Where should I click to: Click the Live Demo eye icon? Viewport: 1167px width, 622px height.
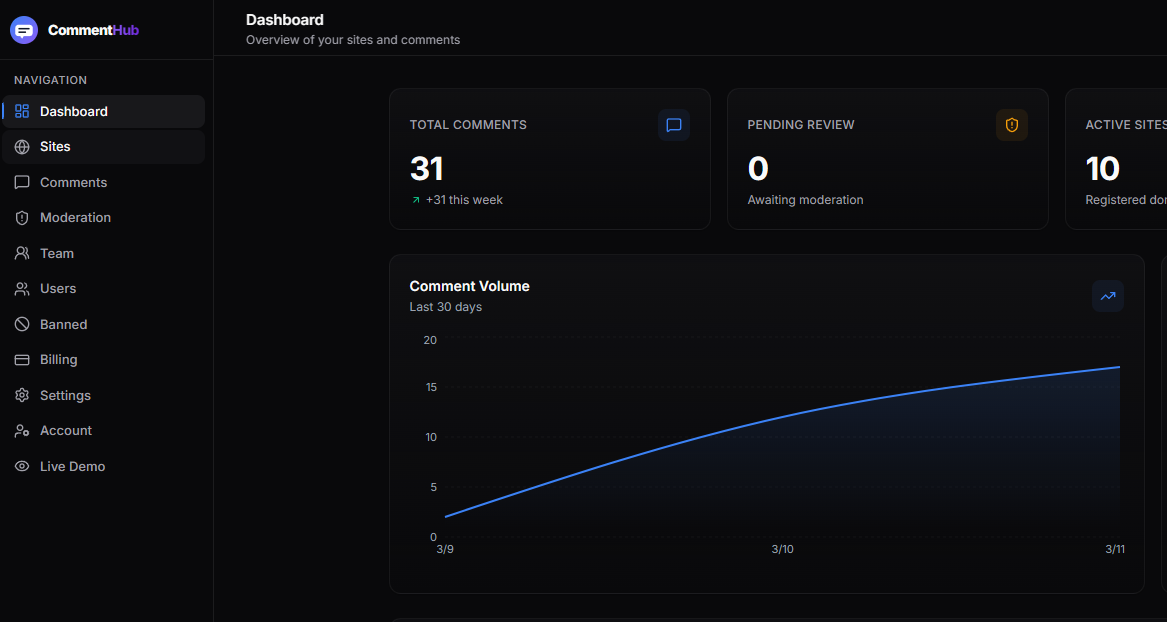tap(22, 466)
